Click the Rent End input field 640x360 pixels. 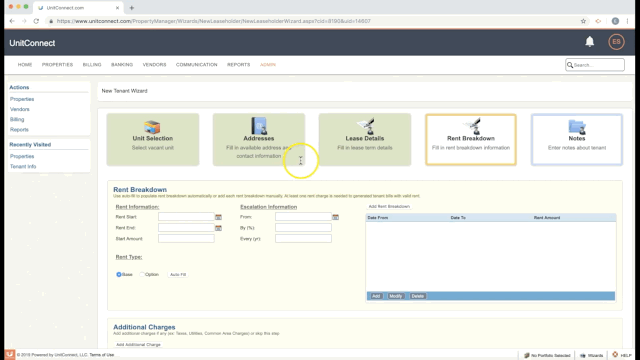(x=186, y=228)
